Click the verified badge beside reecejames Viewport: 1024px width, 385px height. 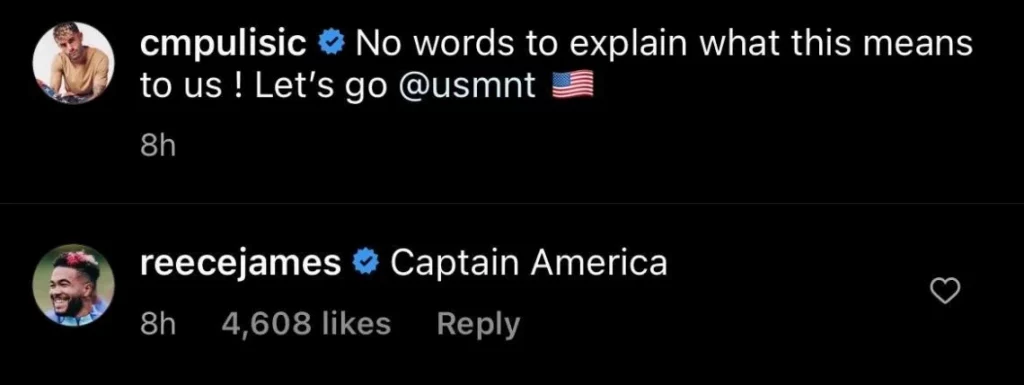(x=365, y=263)
